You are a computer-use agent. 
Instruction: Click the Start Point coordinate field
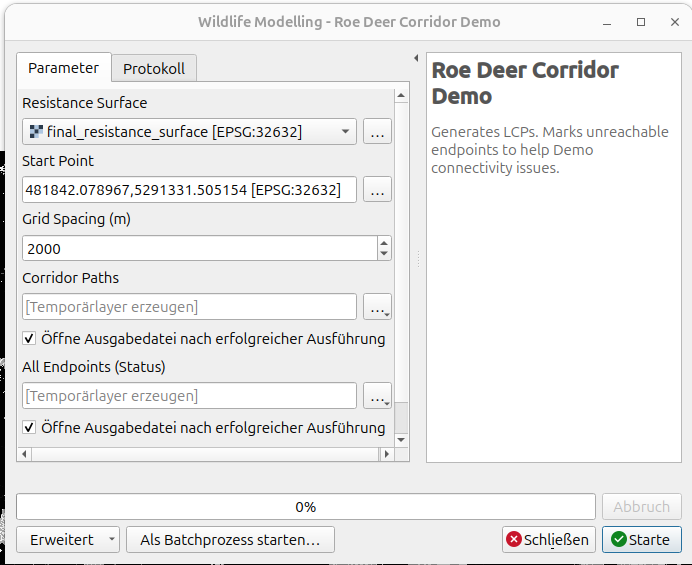[189, 190]
